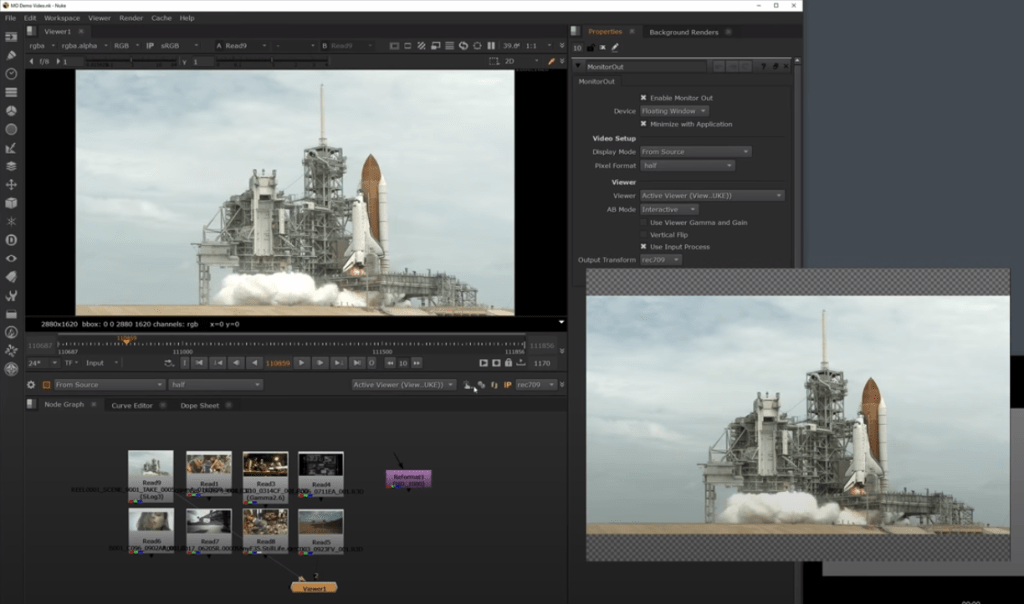Image resolution: width=1024 pixels, height=604 pixels.
Task: Select the Reformat1 node in graph
Action: point(408,479)
